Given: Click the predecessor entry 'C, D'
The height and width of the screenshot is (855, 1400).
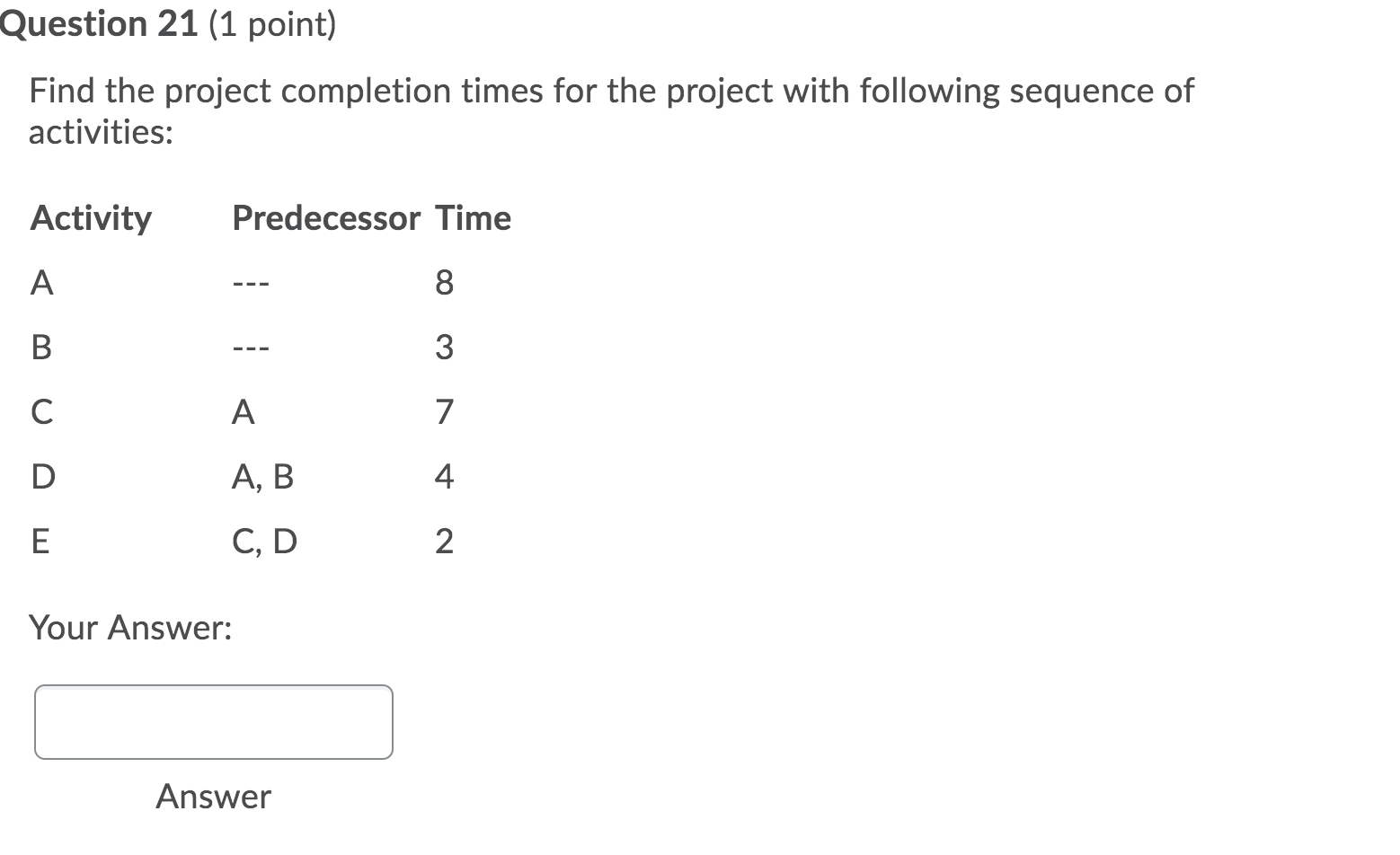Looking at the screenshot, I should [263, 542].
